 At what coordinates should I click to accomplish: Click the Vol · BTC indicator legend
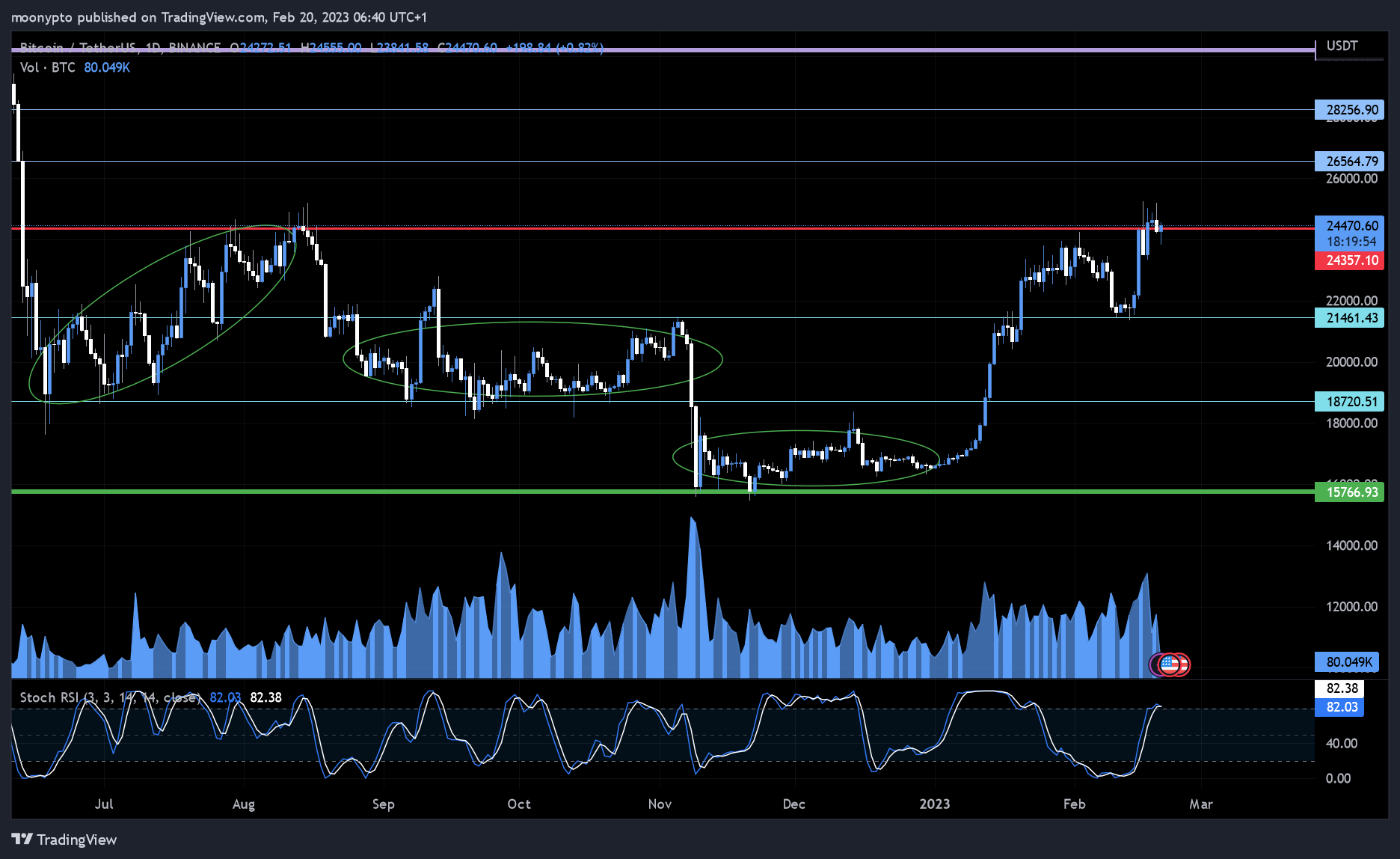[x=75, y=67]
